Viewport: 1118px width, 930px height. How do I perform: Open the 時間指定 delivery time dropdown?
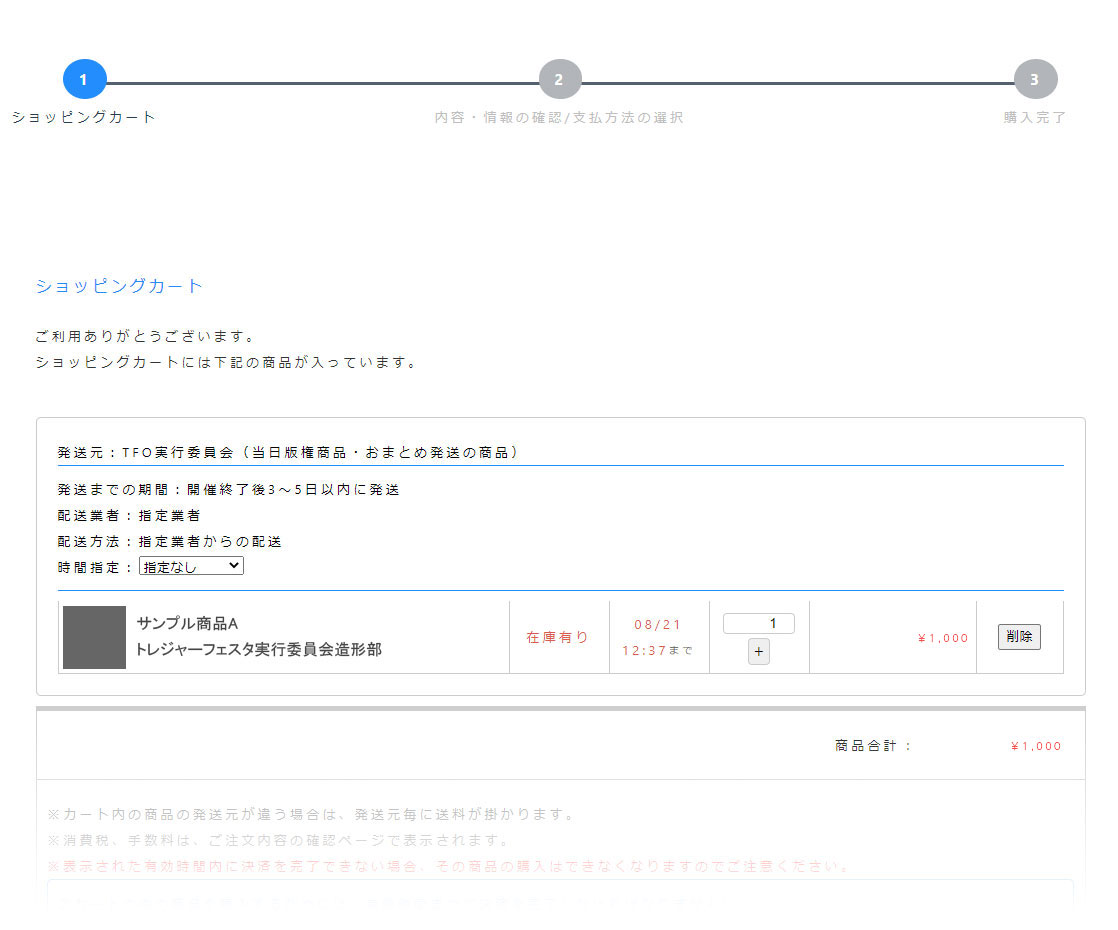tap(191, 566)
